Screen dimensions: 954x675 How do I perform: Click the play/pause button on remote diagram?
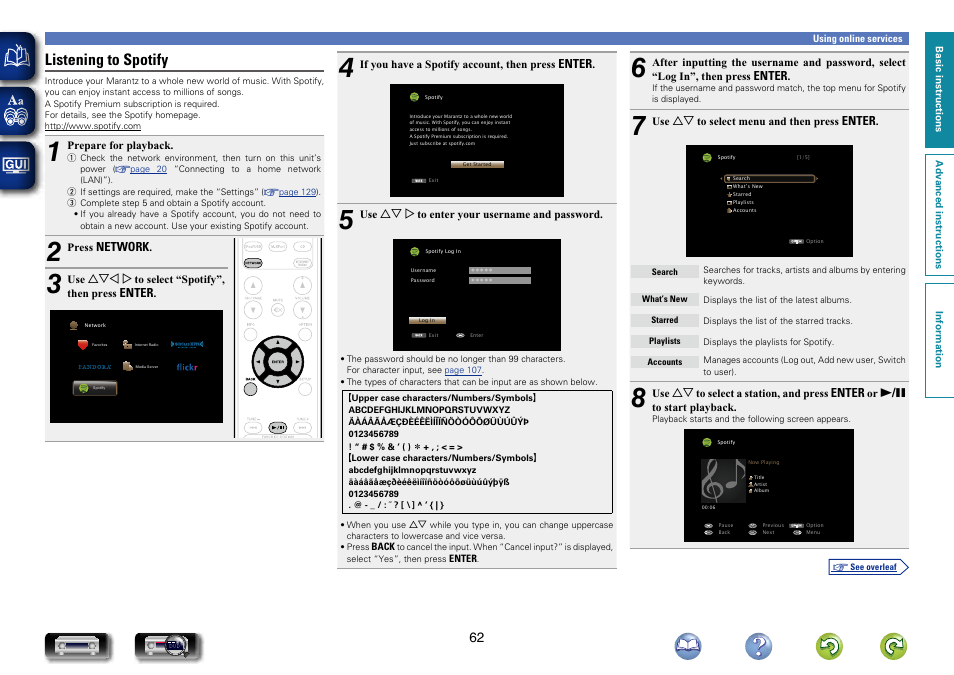(x=278, y=428)
